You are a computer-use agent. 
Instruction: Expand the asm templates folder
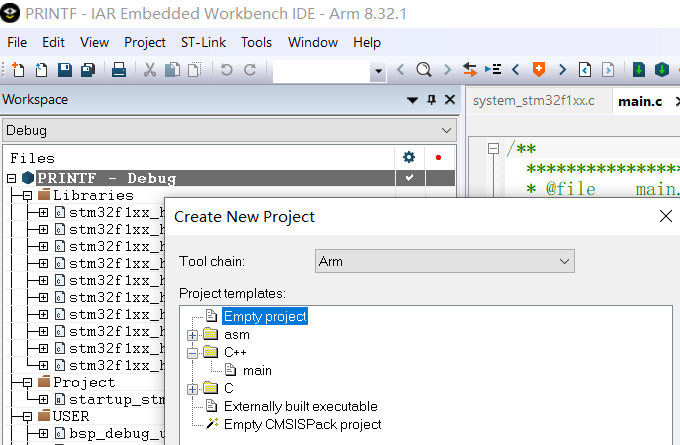point(193,335)
